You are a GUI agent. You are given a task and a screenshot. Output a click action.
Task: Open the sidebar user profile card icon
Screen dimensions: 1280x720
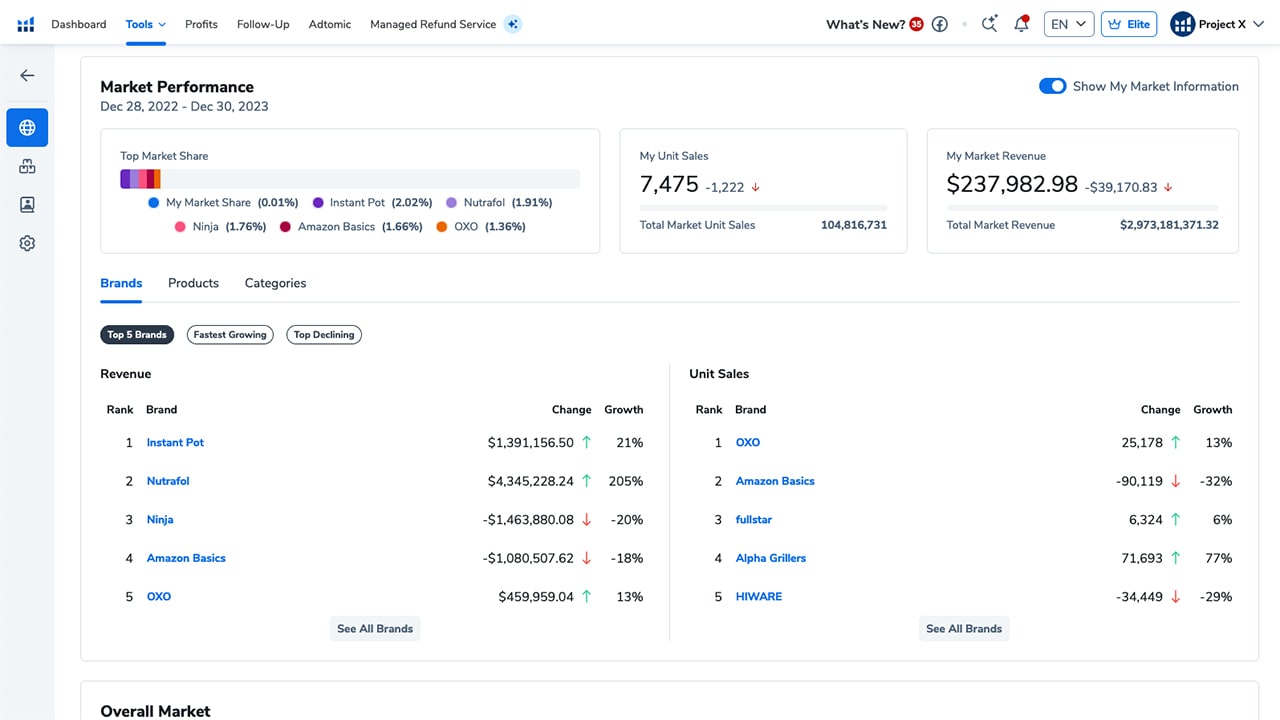click(x=27, y=205)
